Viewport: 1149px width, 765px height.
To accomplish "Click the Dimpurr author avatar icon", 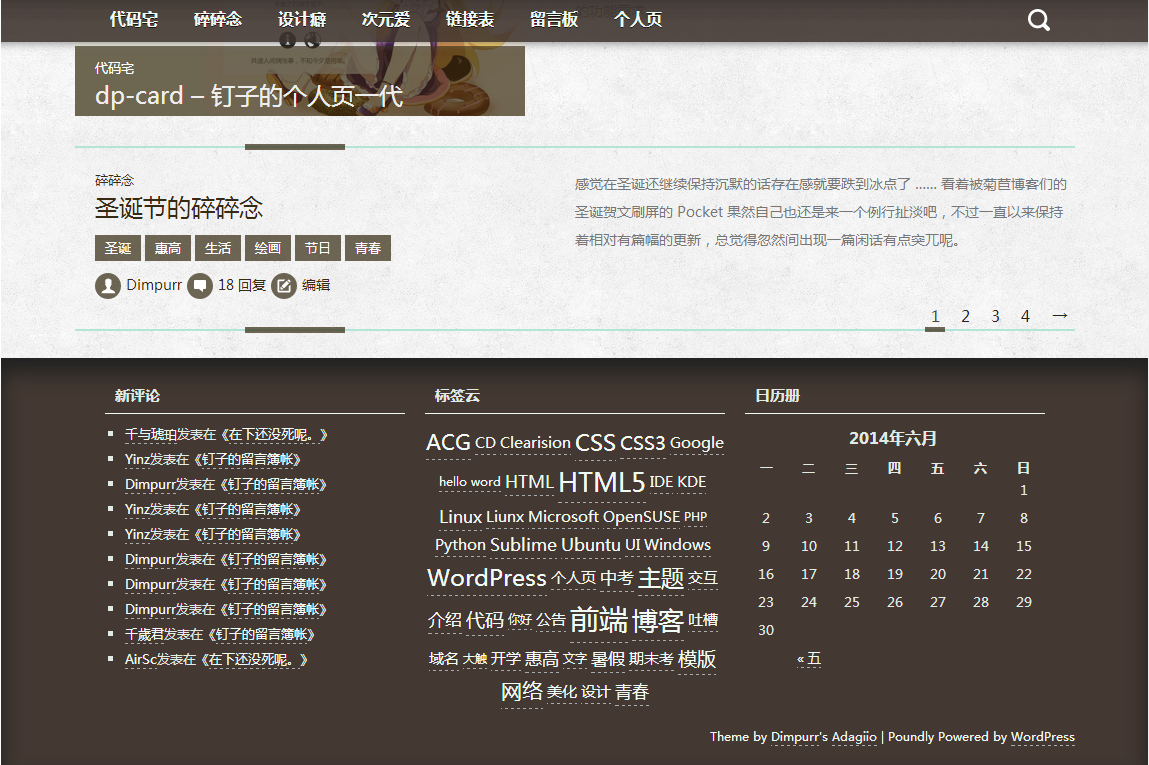I will pos(108,286).
